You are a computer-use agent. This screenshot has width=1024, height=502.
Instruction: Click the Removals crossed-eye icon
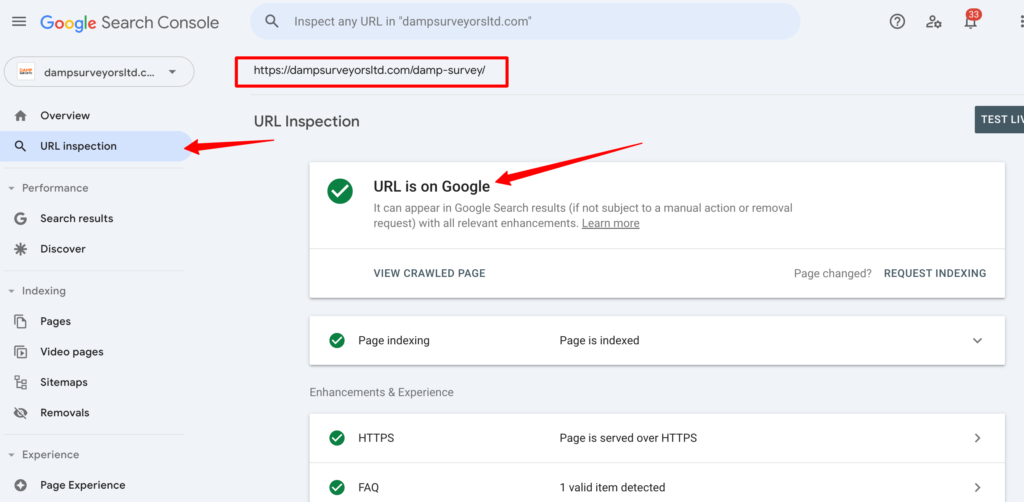[21, 413]
